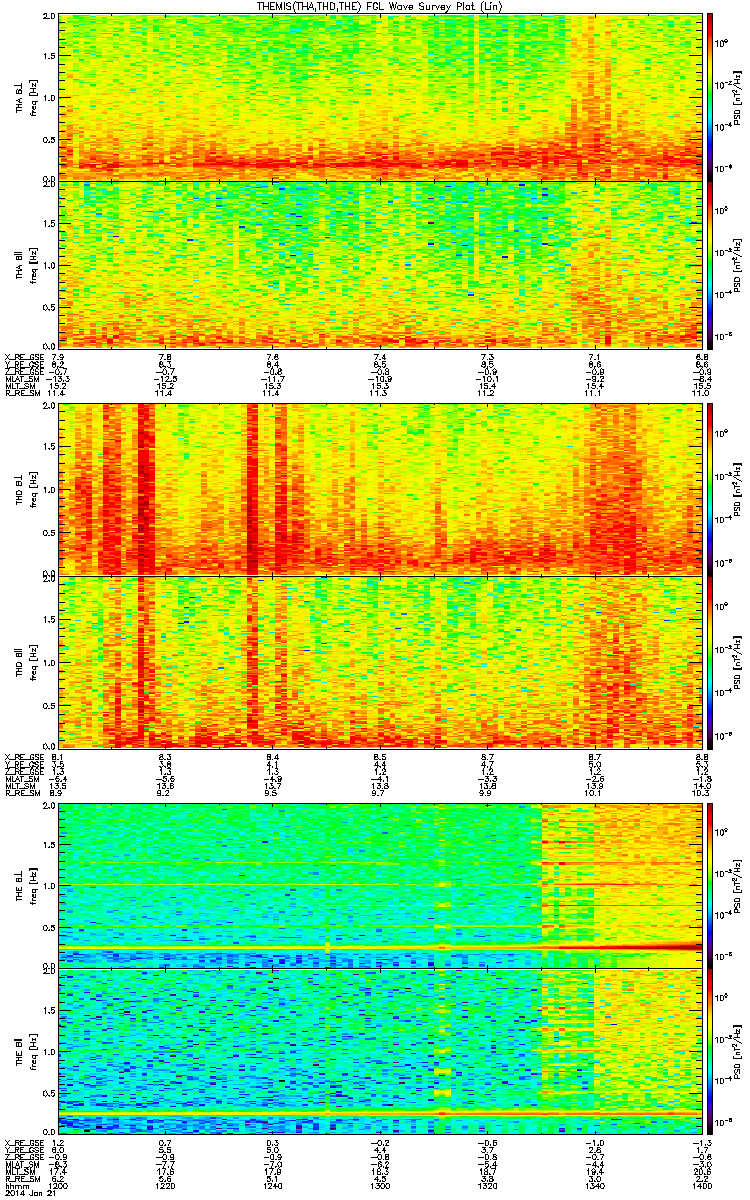Click the '1.0' frequency tick of THE B⊥ panel
This screenshot has height=1200, width=750.
48,885
